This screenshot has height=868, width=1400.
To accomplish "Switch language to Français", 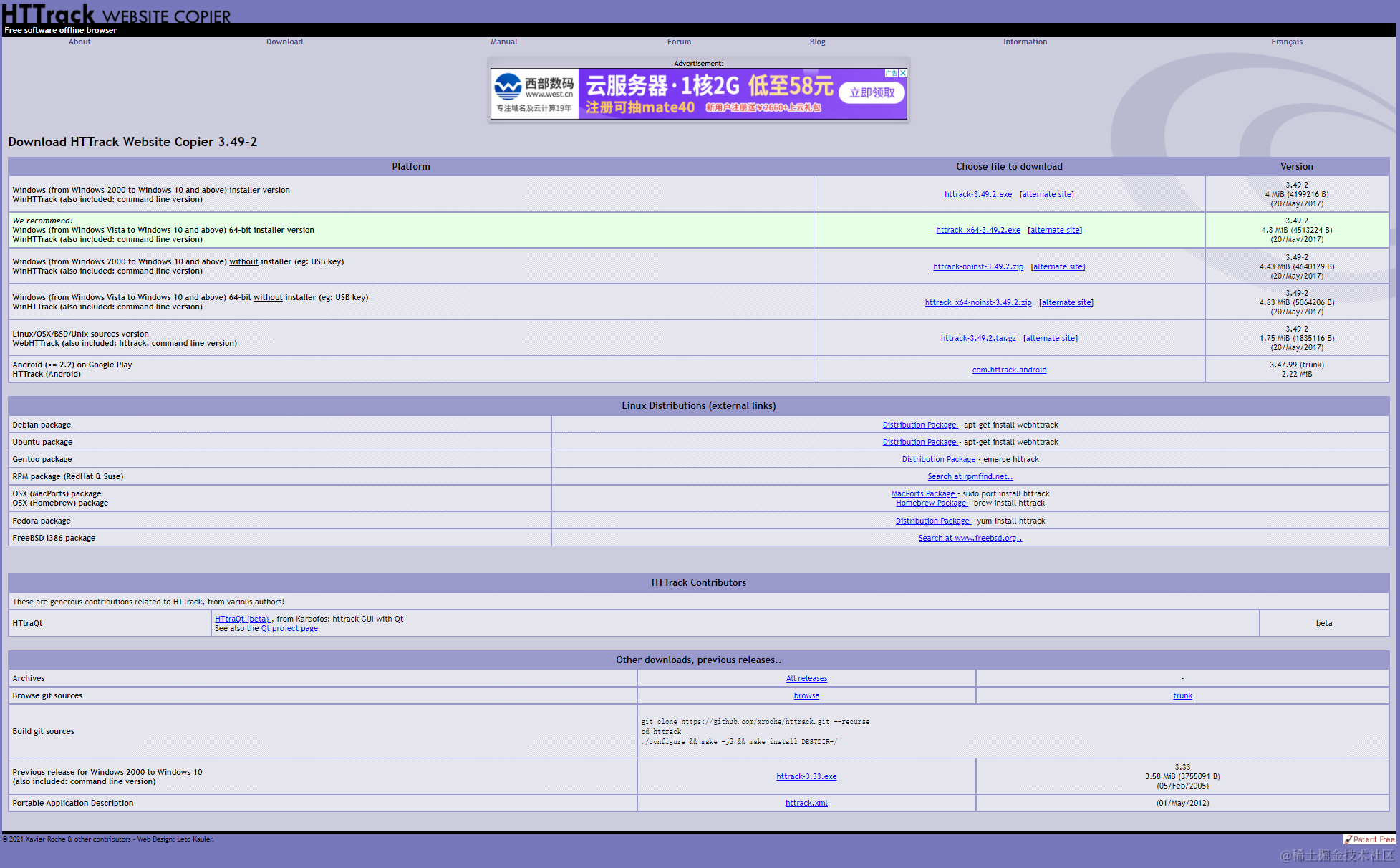I will [1286, 42].
